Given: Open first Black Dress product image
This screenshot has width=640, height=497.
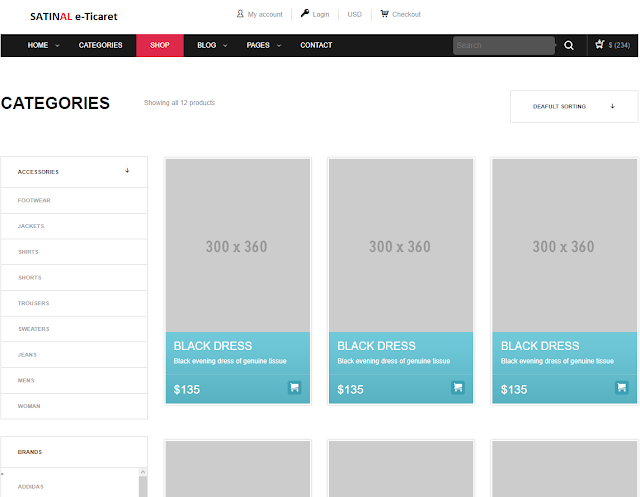Looking at the screenshot, I should click(237, 245).
